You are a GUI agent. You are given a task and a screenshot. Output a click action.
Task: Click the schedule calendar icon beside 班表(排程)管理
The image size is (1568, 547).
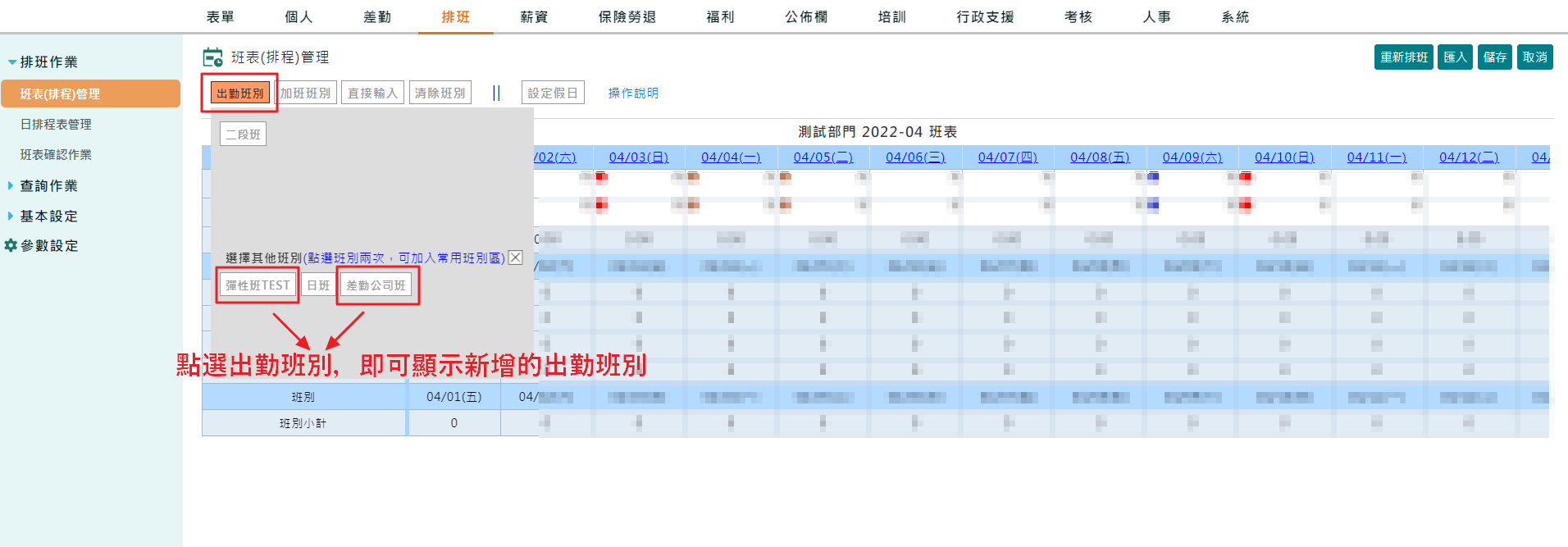click(212, 57)
